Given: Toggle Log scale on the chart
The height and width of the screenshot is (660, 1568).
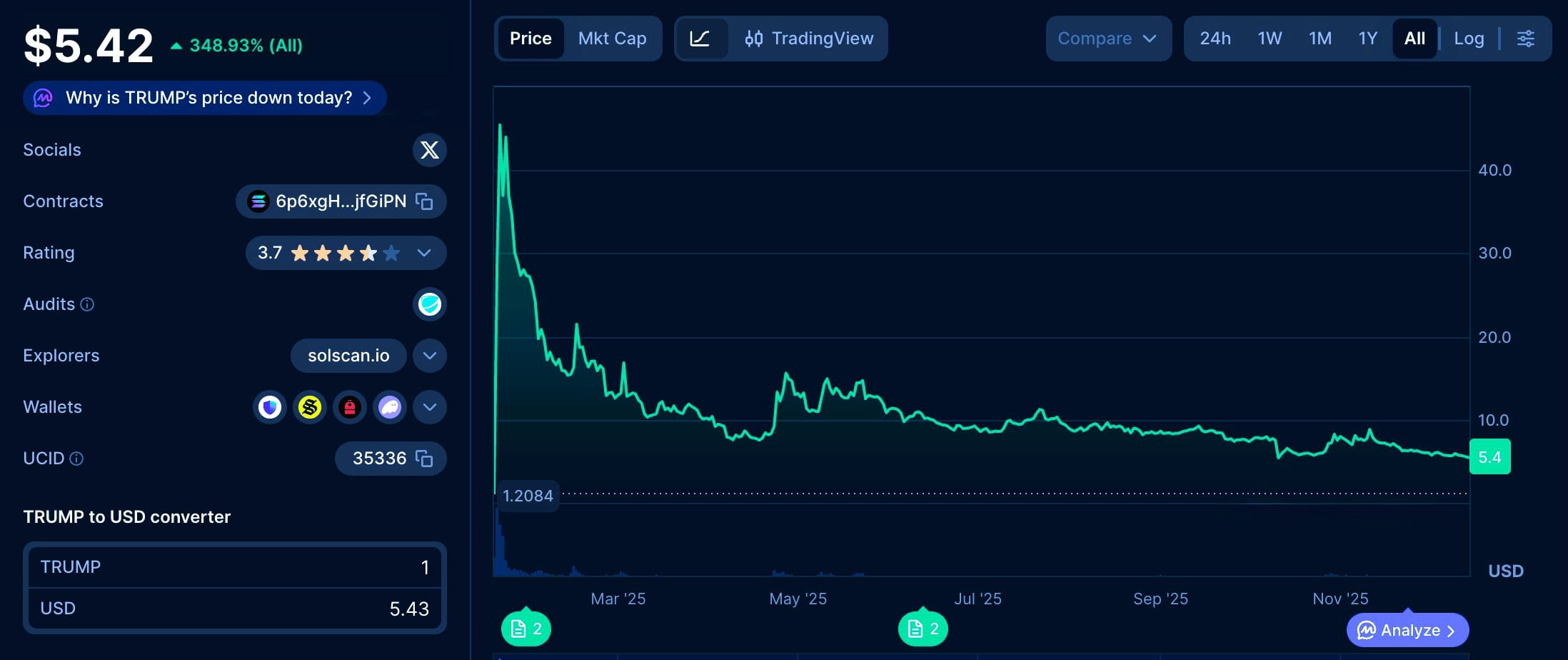Looking at the screenshot, I should (1469, 39).
